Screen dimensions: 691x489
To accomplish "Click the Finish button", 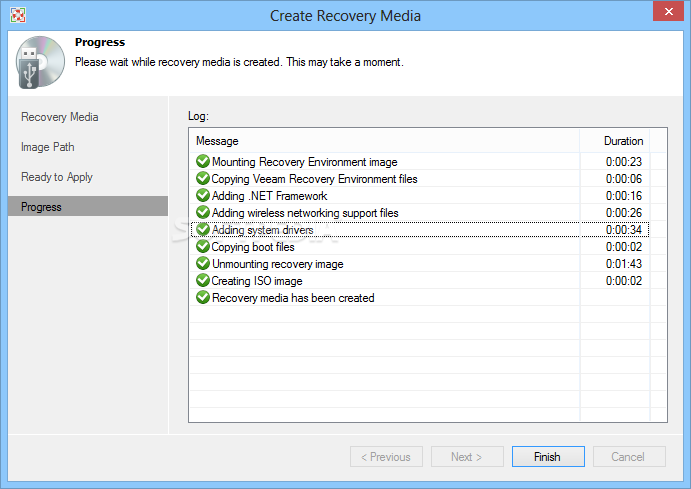I will 548,456.
